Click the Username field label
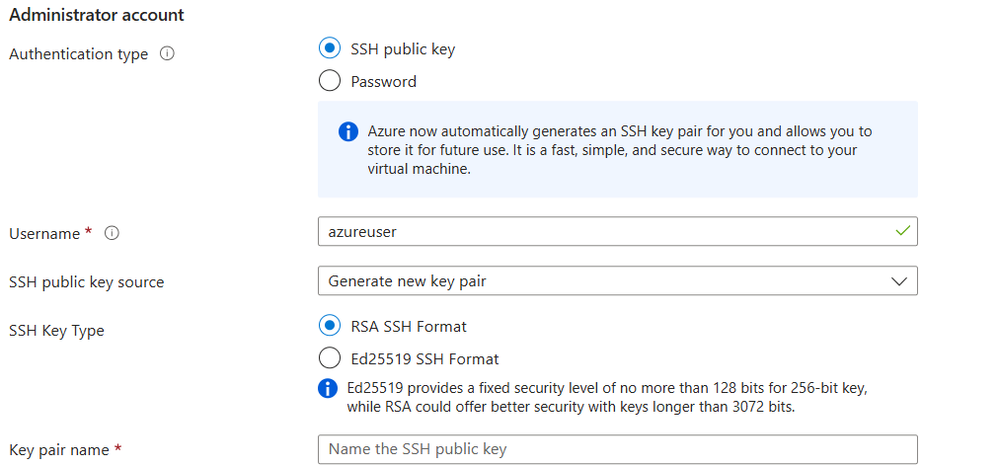Viewport: 998px width, 473px height. [x=44, y=233]
